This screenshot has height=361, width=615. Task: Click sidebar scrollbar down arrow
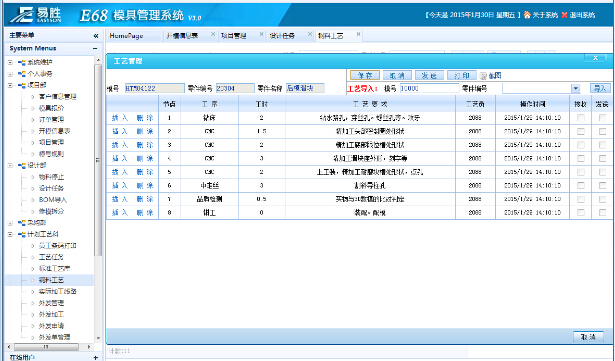[x=98, y=338]
